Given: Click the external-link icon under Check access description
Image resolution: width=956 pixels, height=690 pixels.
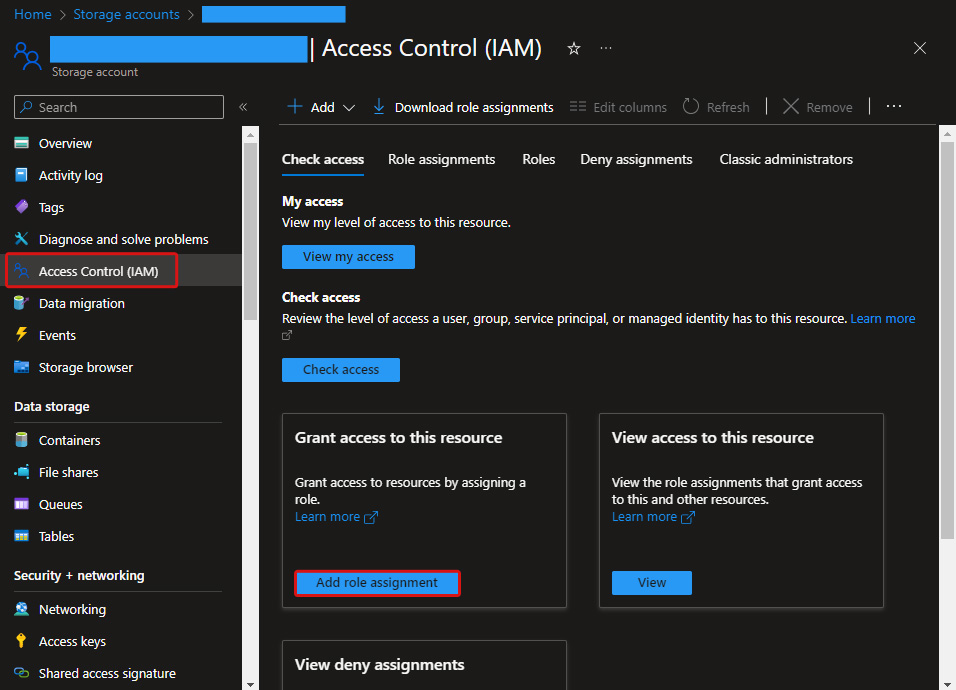Looking at the screenshot, I should click(x=287, y=335).
